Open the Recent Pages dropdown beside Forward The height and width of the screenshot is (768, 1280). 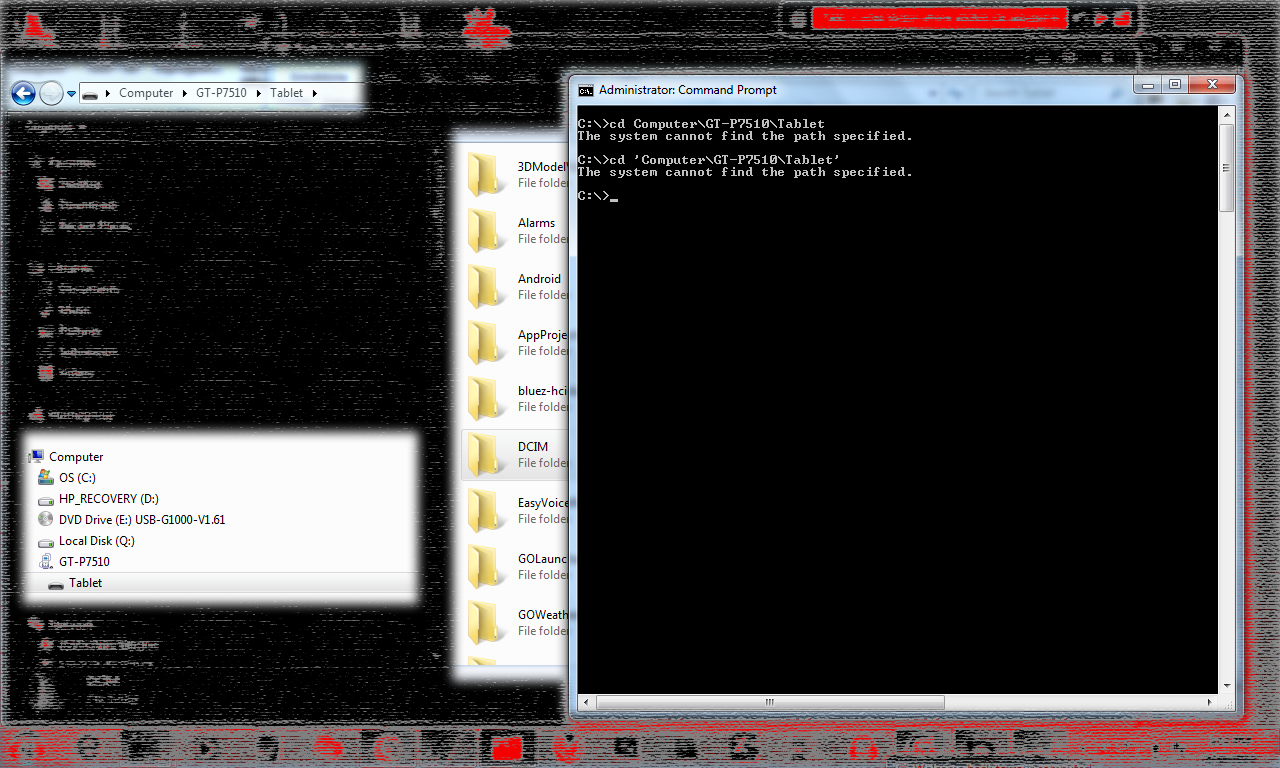(x=71, y=94)
